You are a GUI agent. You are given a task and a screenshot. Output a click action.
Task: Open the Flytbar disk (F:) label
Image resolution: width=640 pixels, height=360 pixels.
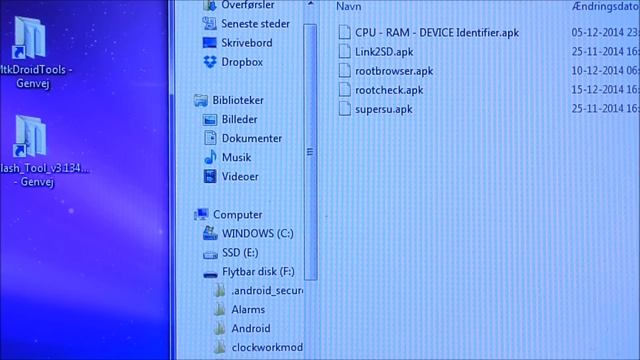pos(258,272)
